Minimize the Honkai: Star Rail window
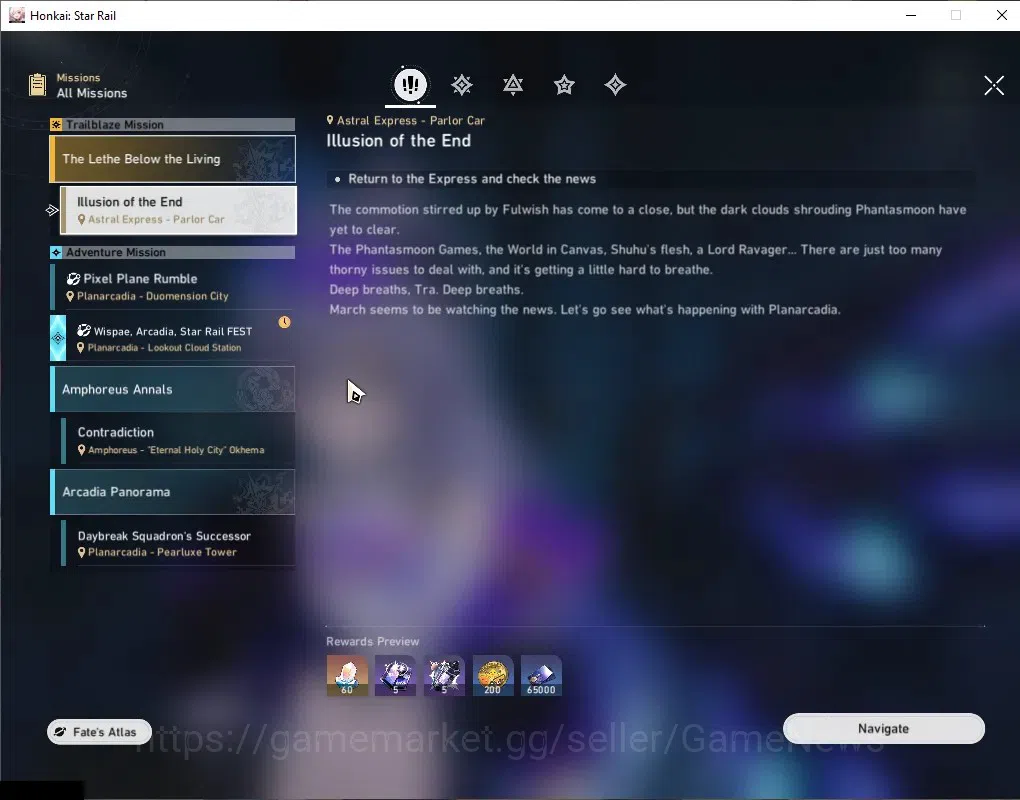 (x=911, y=15)
